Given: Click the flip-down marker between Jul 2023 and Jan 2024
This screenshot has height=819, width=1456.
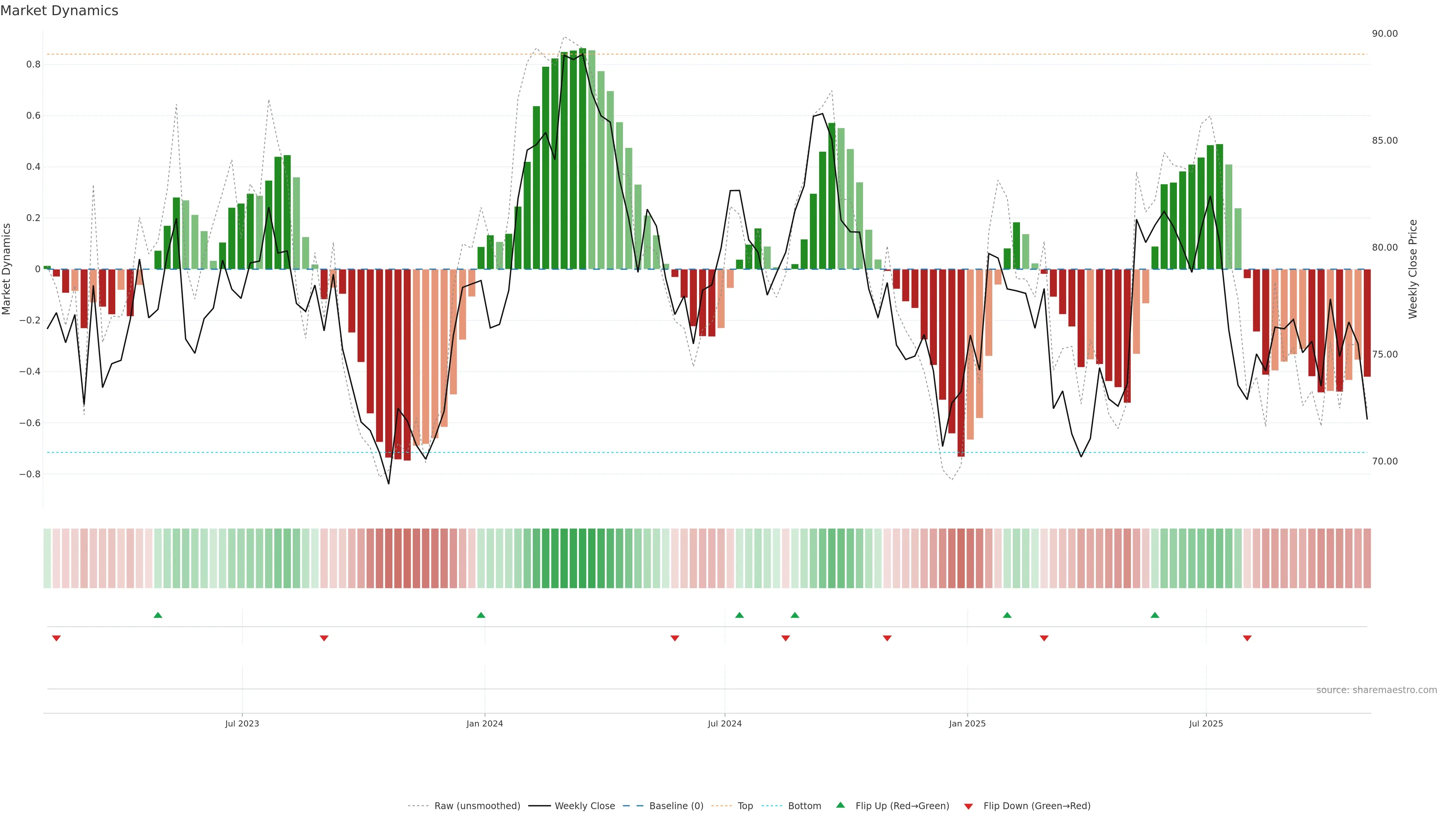Looking at the screenshot, I should pos(324,638).
